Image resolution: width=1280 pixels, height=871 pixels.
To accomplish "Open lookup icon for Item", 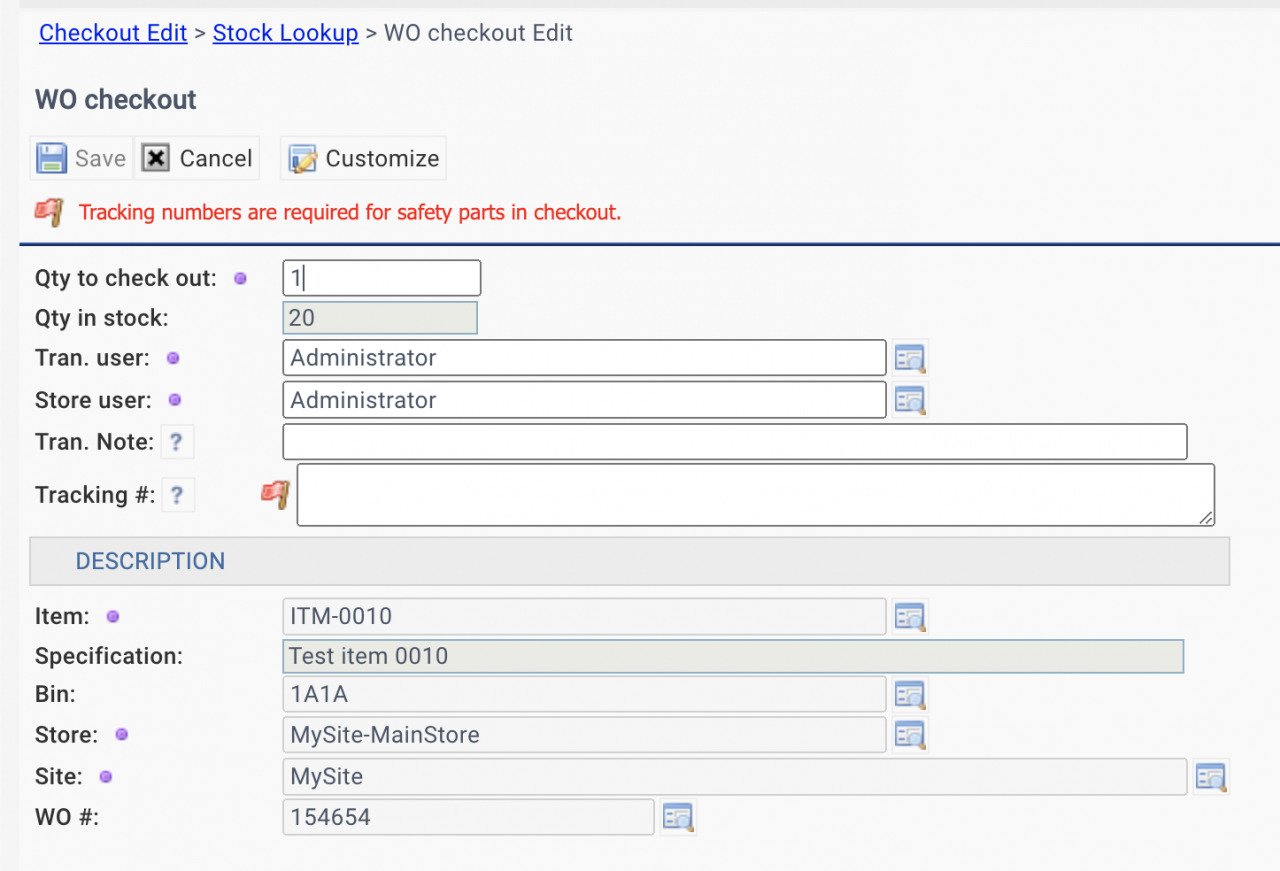I will click(x=910, y=617).
